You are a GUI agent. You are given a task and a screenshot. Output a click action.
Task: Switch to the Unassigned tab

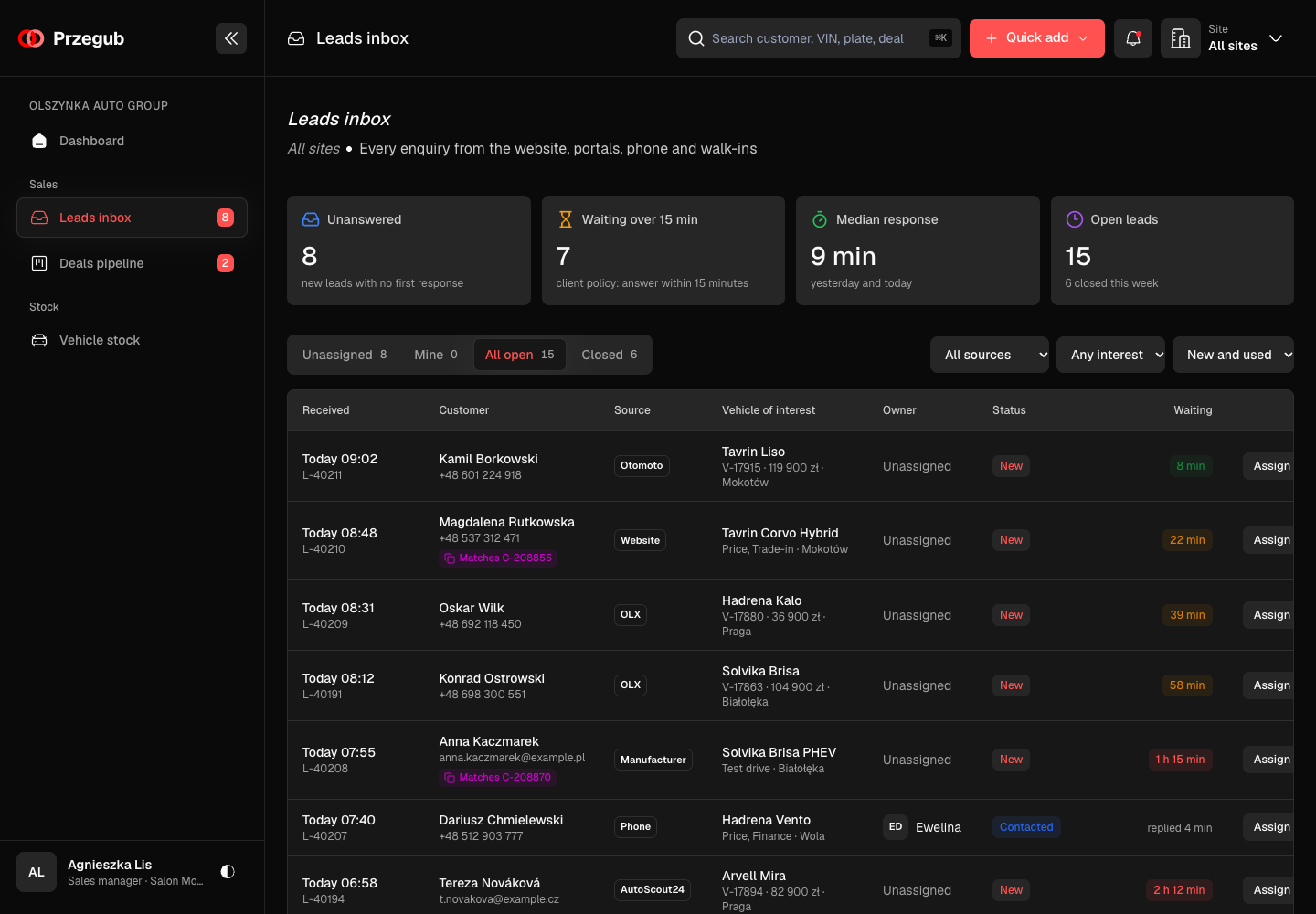[x=345, y=355]
